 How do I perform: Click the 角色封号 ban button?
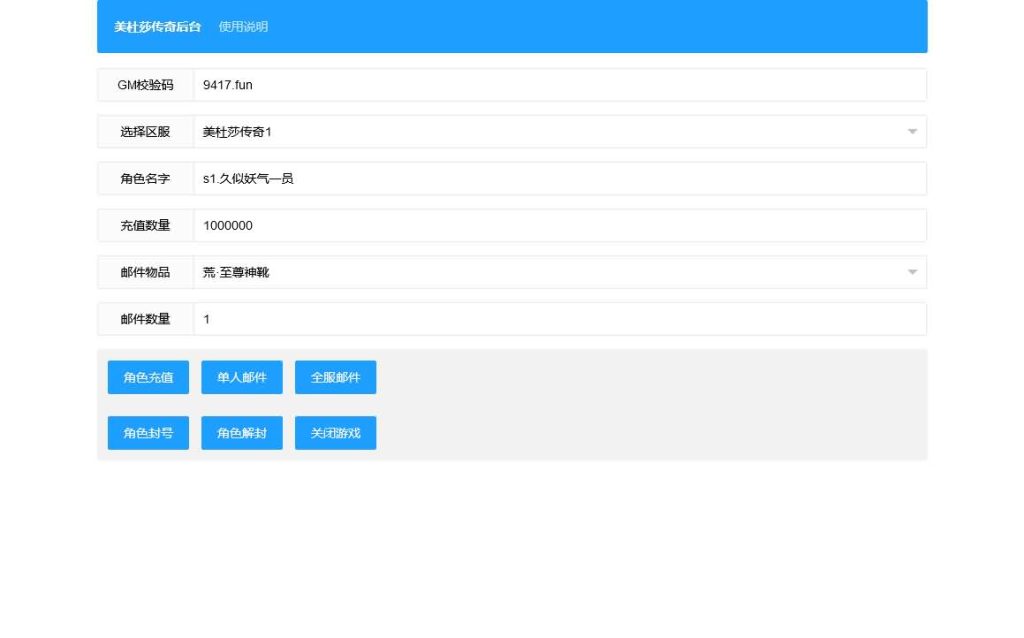point(147,432)
